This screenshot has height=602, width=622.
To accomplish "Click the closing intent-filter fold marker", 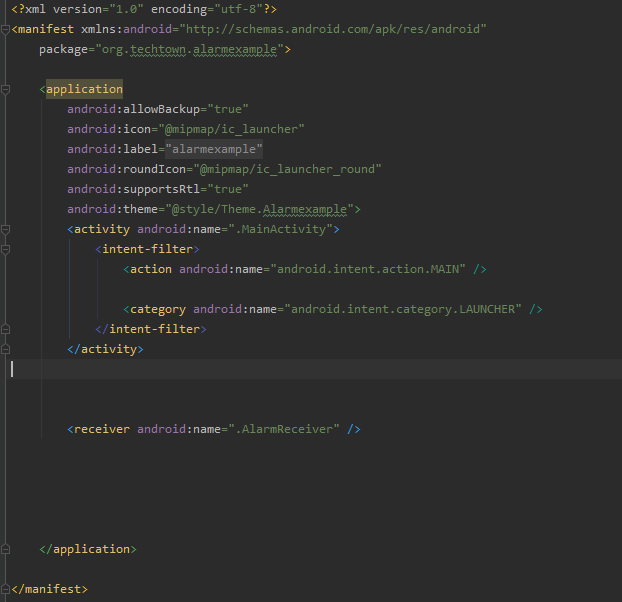I will coord(5,329).
